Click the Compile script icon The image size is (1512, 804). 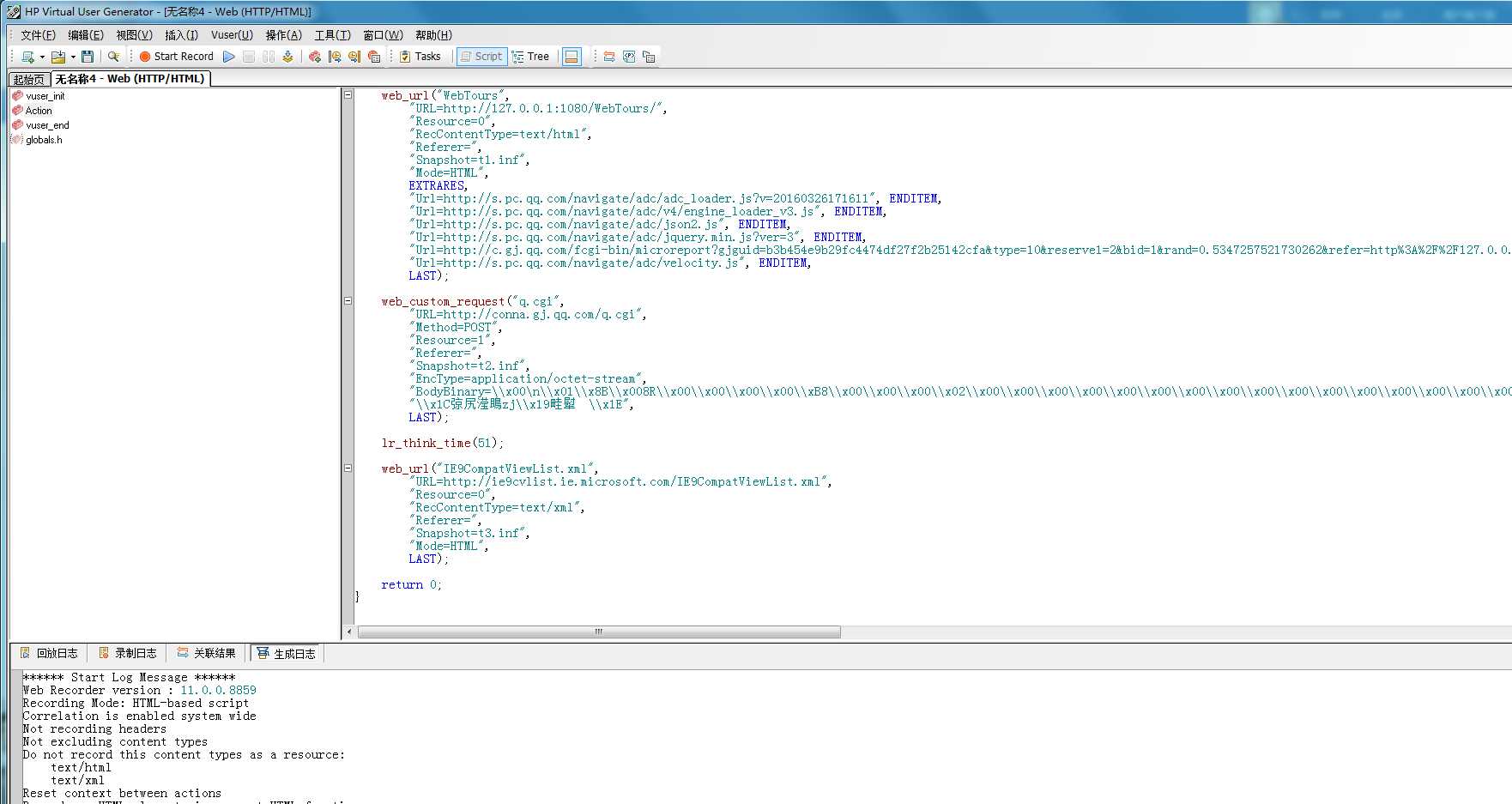(x=287, y=57)
